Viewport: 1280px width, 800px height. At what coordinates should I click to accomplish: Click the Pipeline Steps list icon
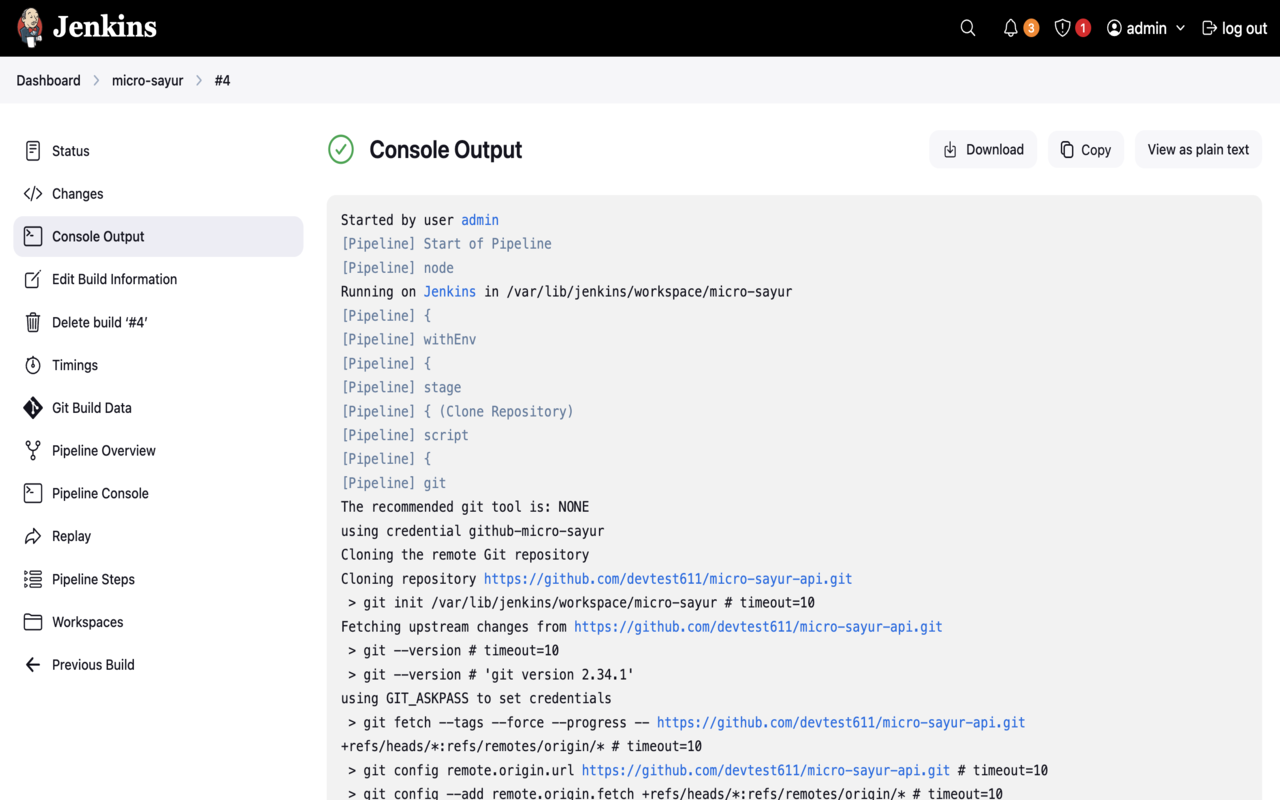point(33,579)
